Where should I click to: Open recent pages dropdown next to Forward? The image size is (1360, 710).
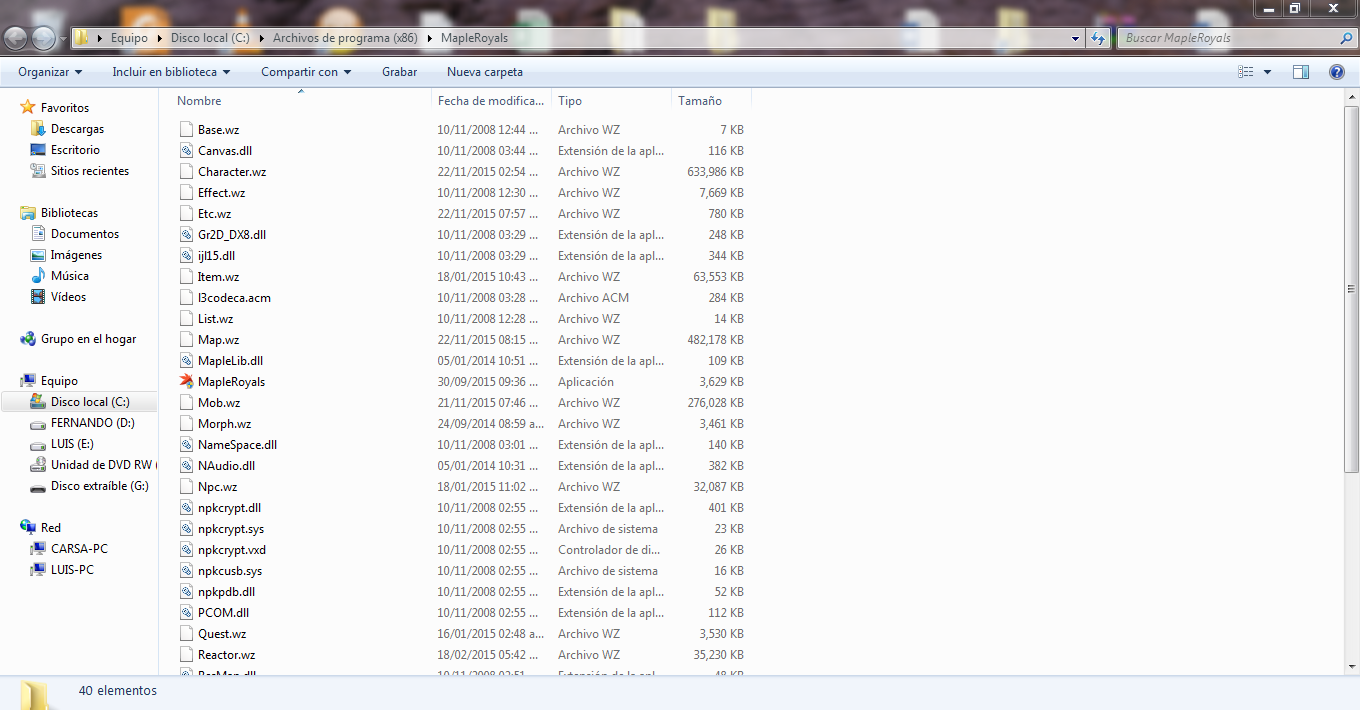point(63,38)
